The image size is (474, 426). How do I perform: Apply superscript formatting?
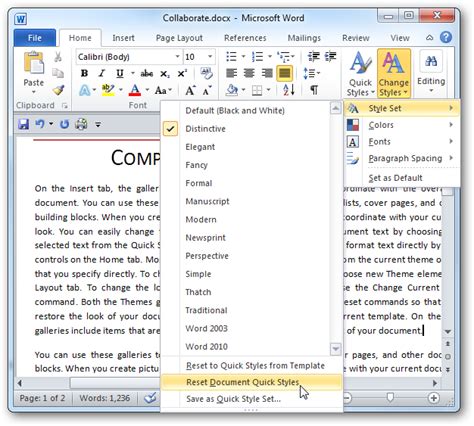182,73
